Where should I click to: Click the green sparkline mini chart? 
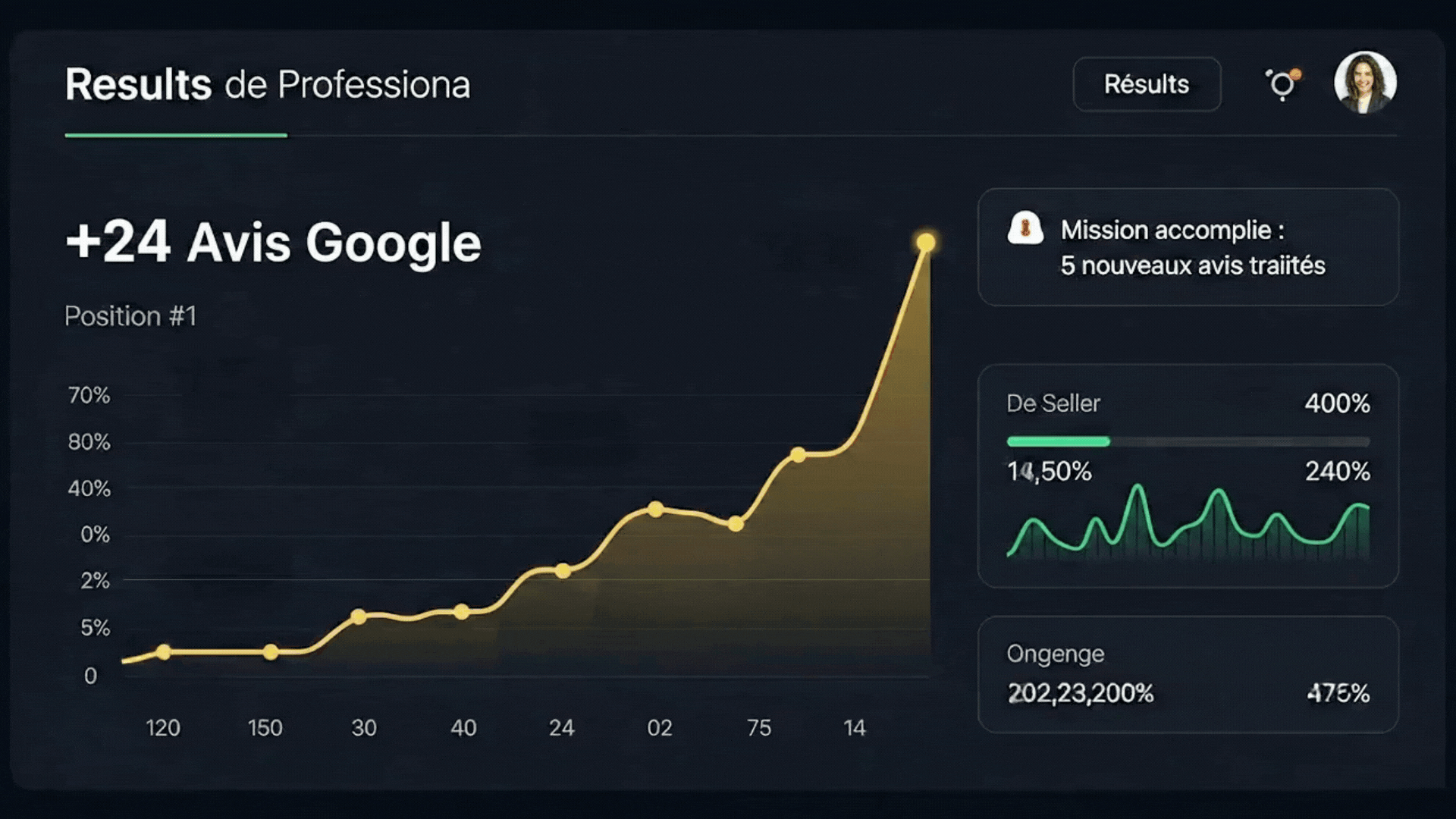[1188, 523]
